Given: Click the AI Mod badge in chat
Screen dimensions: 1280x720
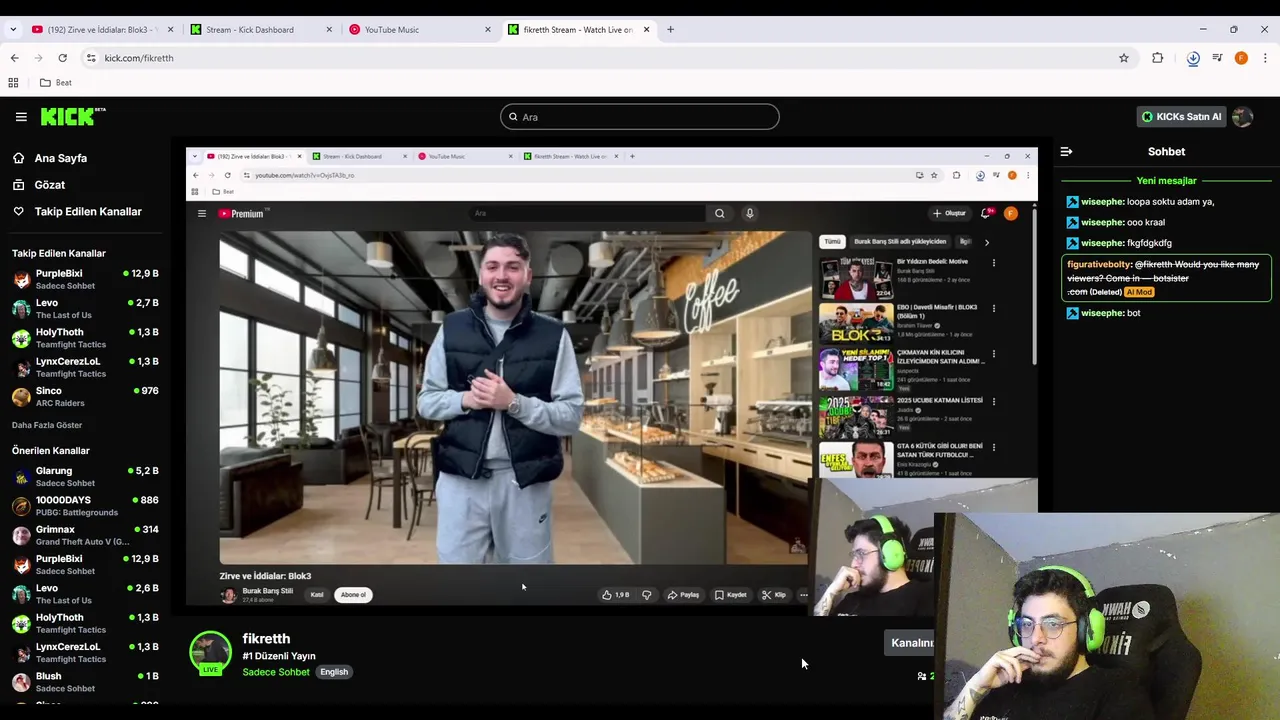Looking at the screenshot, I should [1139, 292].
